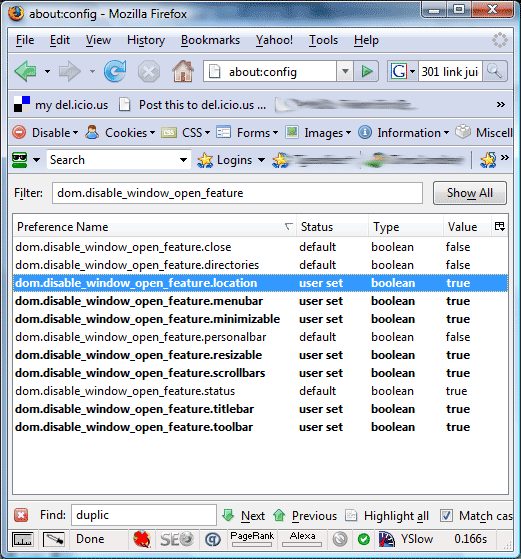Click the PageRank indicator in status bar
521x559 pixels.
click(x=252, y=539)
